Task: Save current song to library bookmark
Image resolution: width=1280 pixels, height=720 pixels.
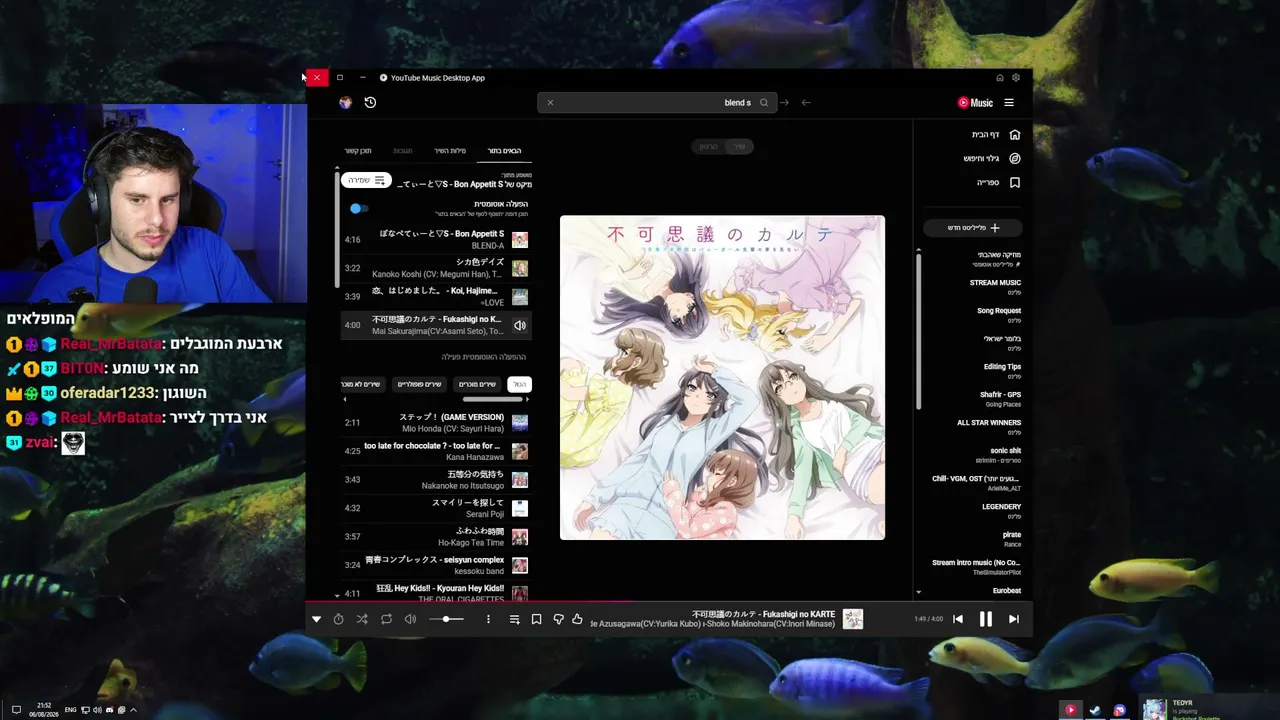Action: point(536,619)
